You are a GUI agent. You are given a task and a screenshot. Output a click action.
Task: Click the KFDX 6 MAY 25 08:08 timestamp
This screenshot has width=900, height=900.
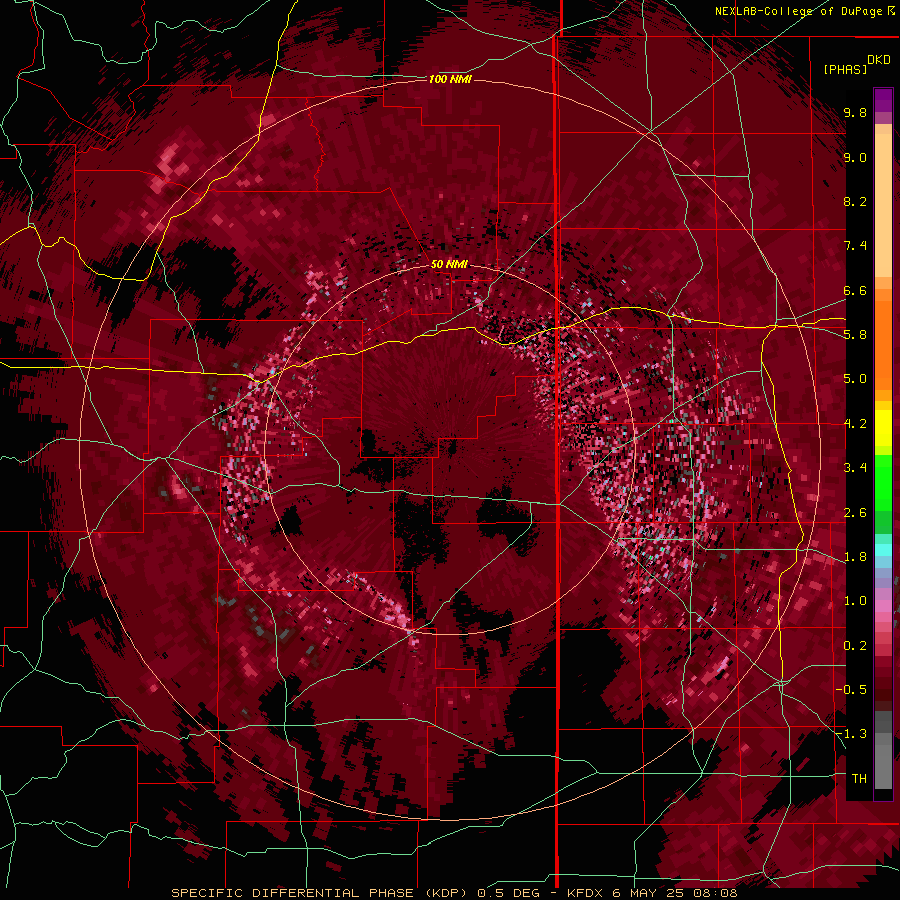pos(651,893)
